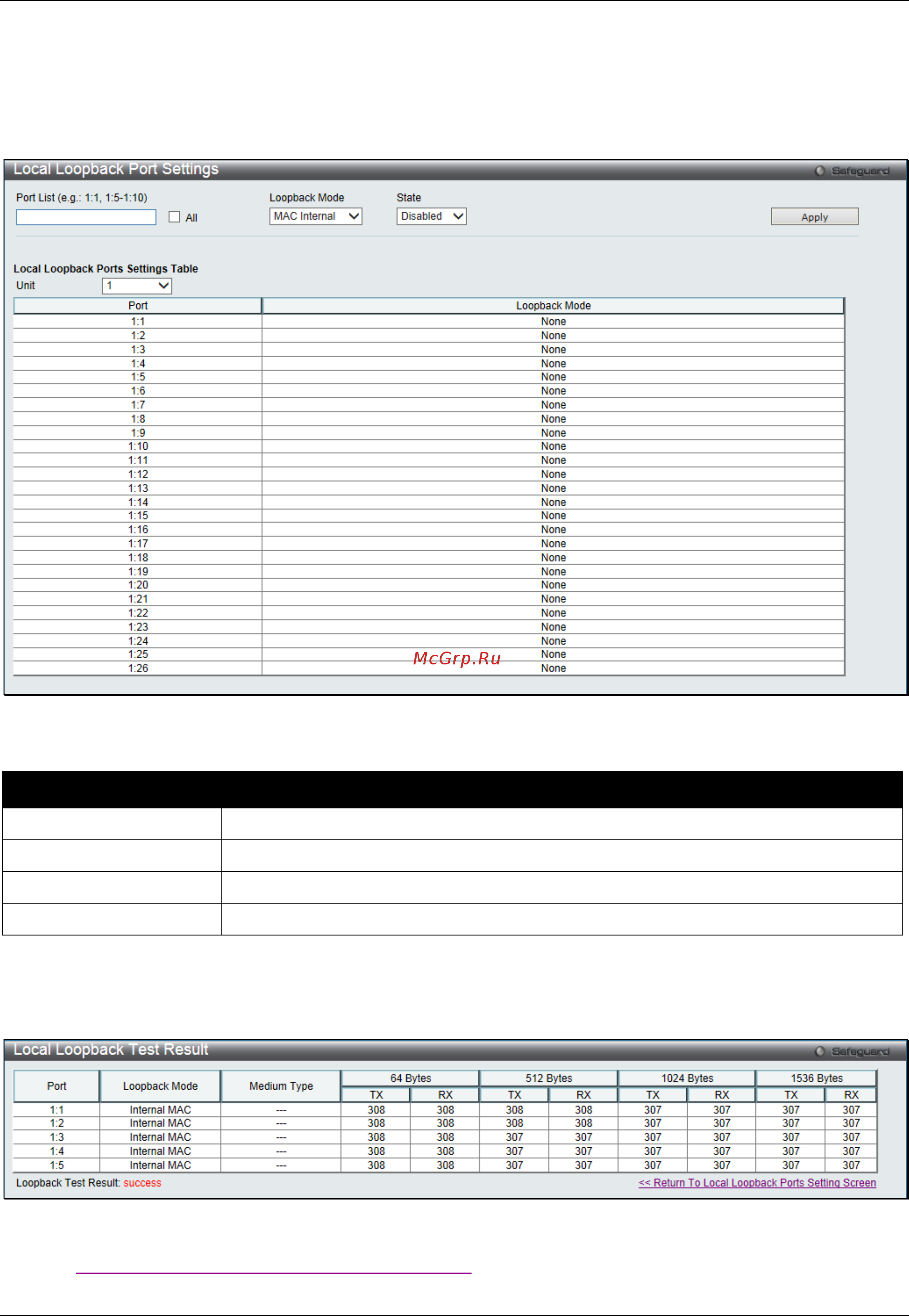The height and width of the screenshot is (1316, 909).
Task: Select port 1:13 in settings table
Action: pyautogui.click(x=138, y=488)
